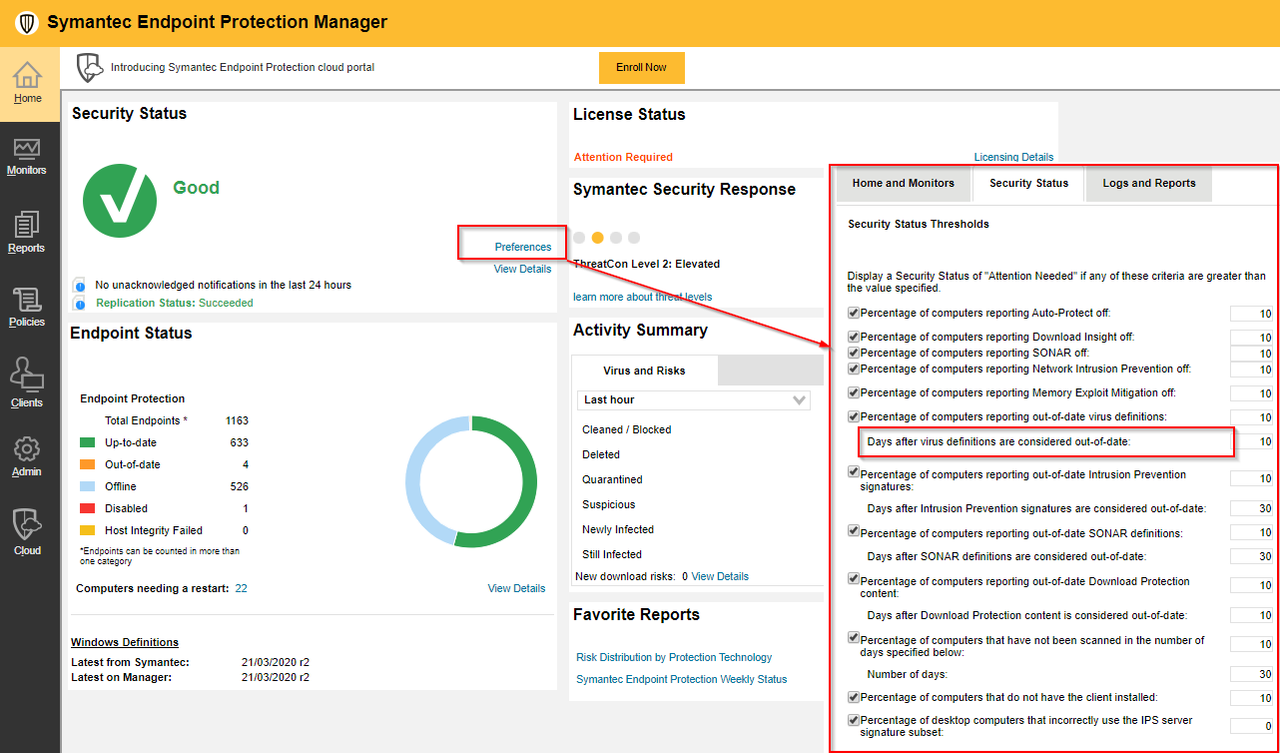This screenshot has height=753, width=1280.
Task: Click info icon beside Replication Status
Action: (x=79, y=303)
